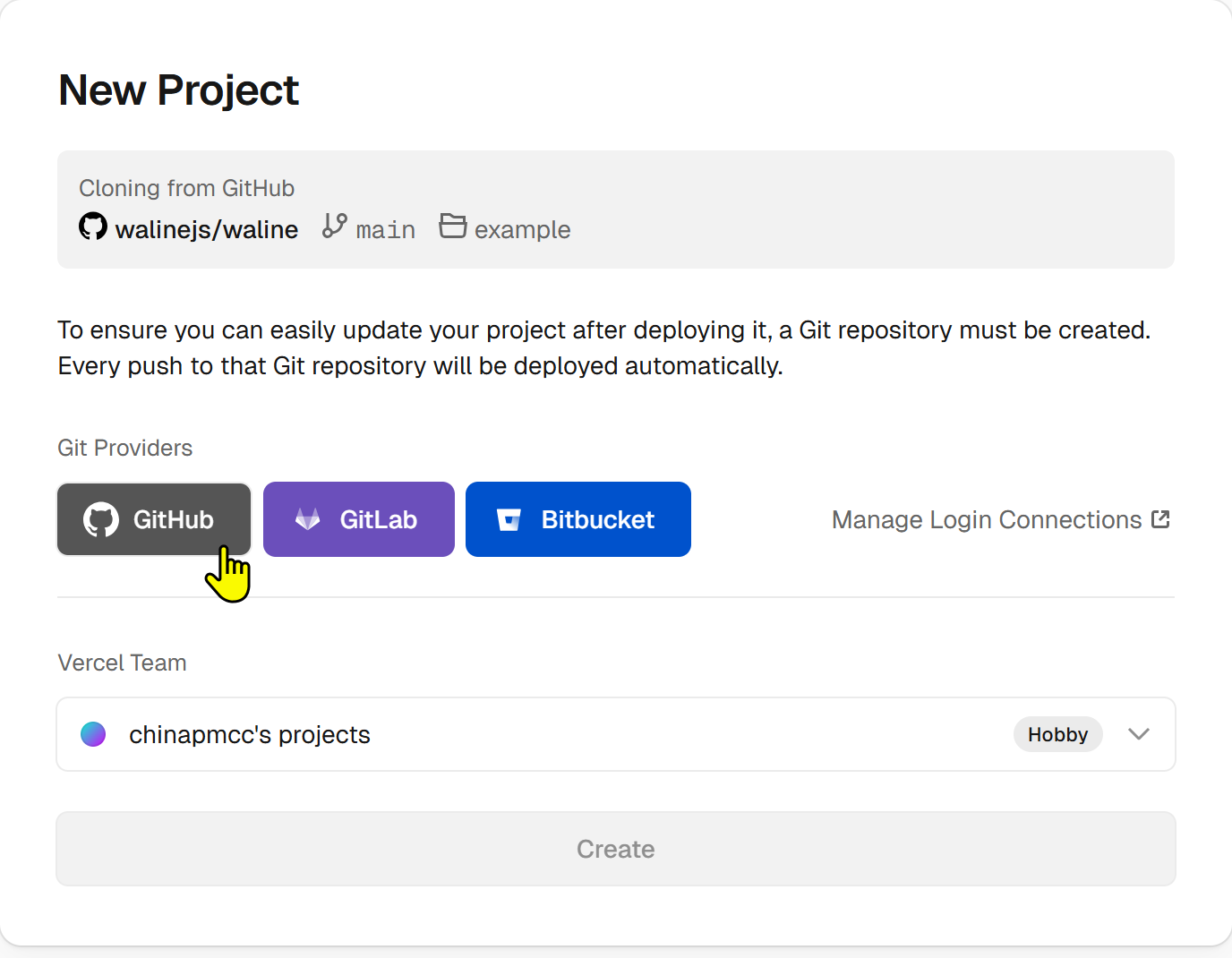Expand the Vercel Team chevron arrow

coord(1138,734)
